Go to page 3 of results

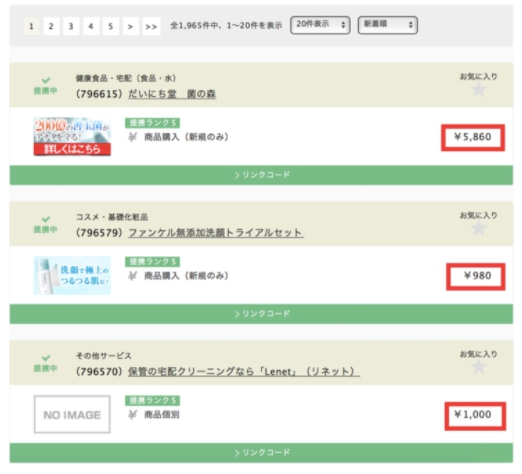click(x=71, y=26)
